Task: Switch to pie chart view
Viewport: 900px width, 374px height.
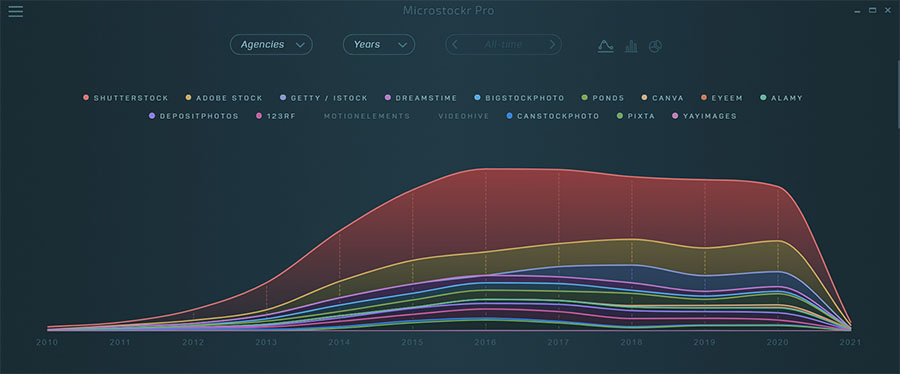Action: click(655, 46)
